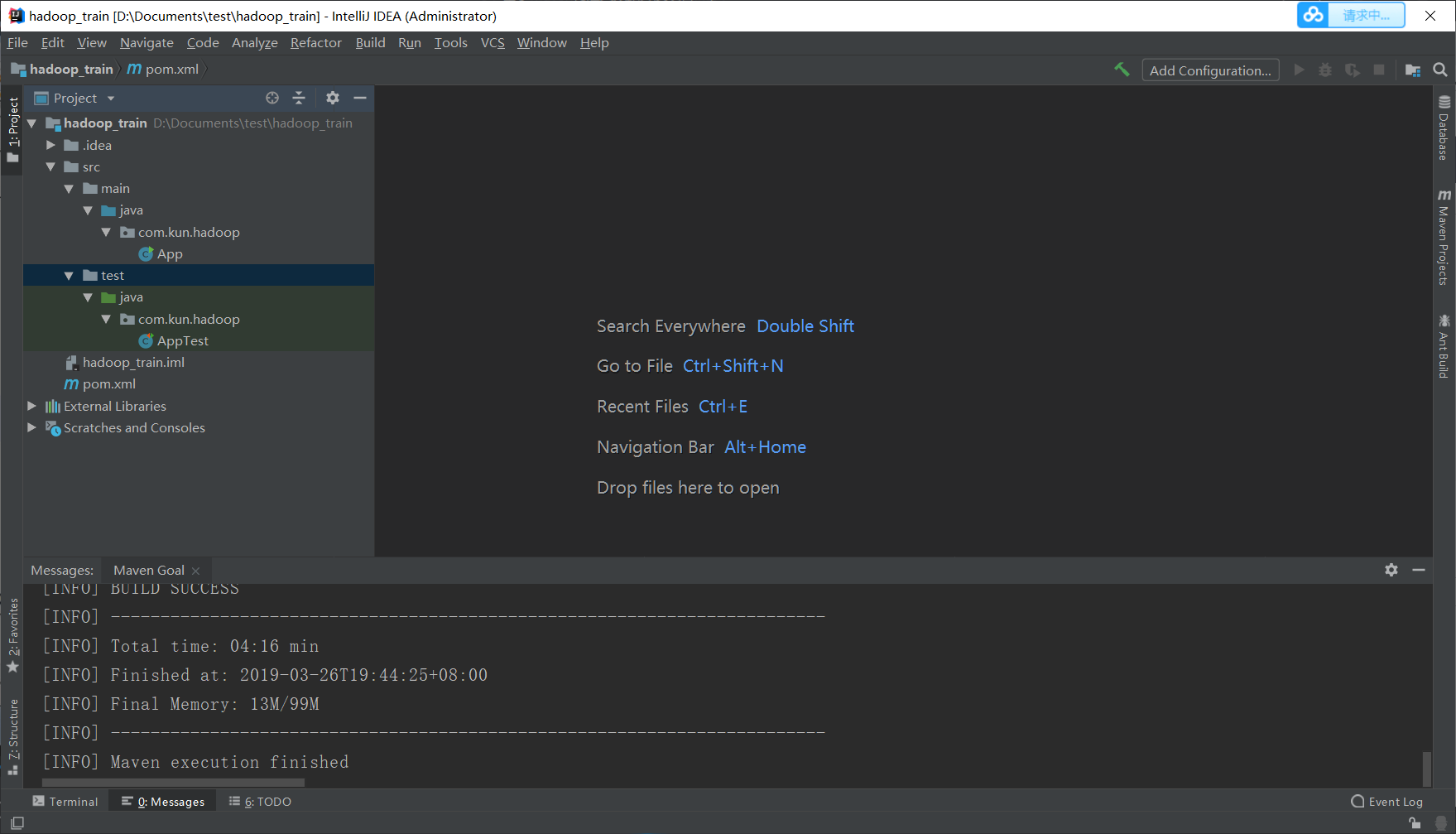Click the Build Project hammer icon
The width and height of the screenshot is (1456, 834).
tap(1122, 70)
